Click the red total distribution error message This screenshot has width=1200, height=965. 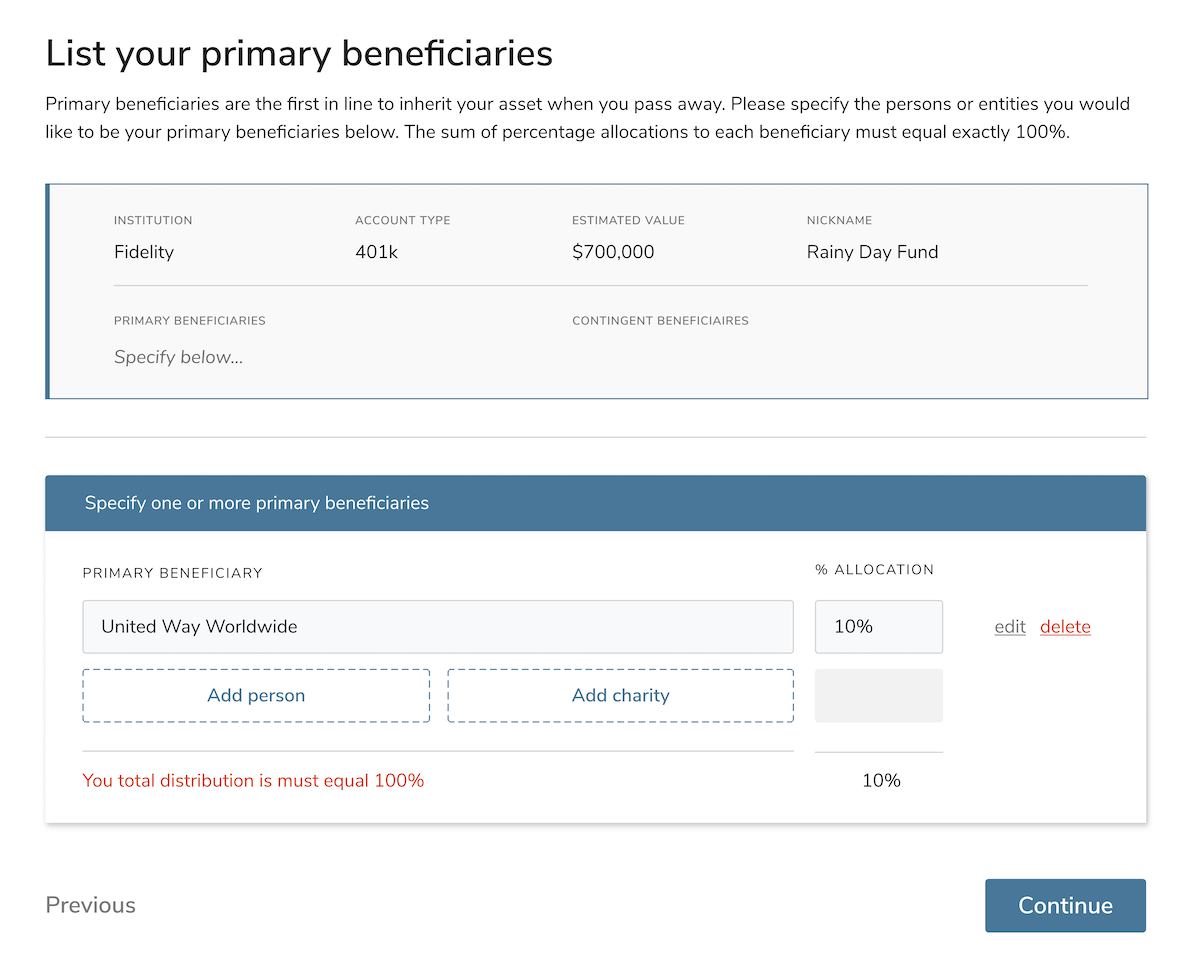253,780
